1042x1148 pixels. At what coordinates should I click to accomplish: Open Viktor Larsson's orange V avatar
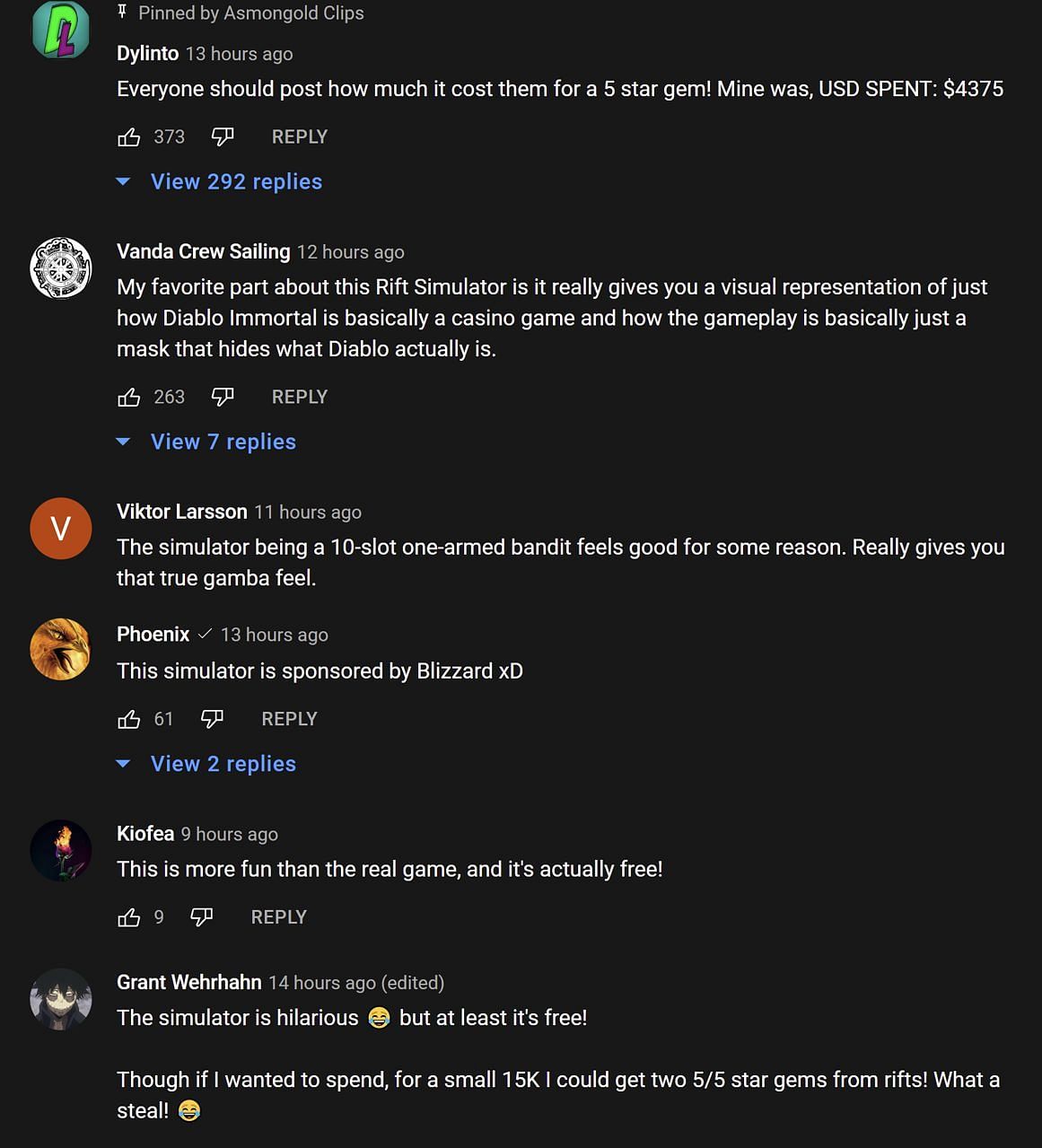tap(61, 529)
